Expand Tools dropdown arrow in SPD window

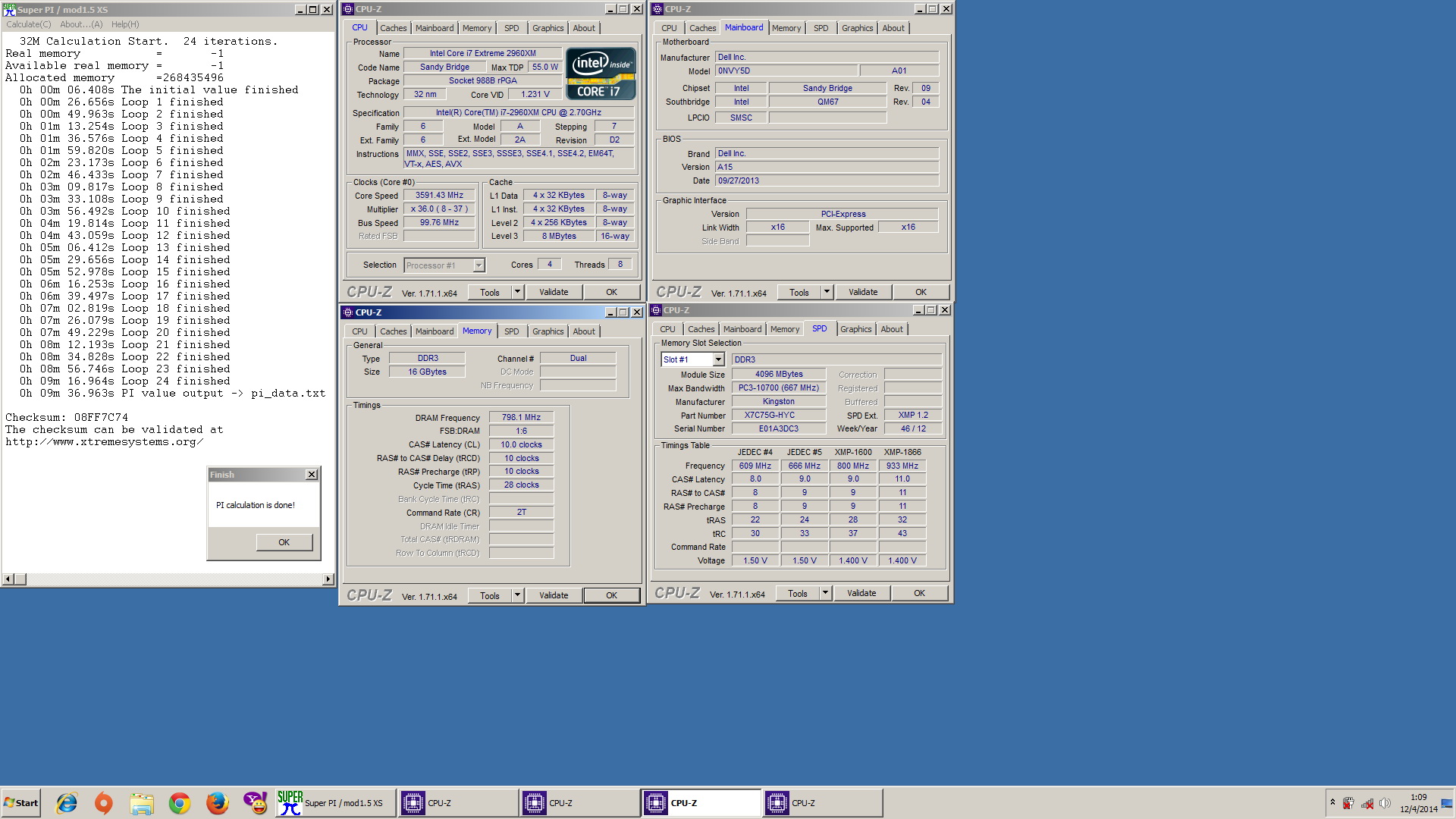point(826,593)
